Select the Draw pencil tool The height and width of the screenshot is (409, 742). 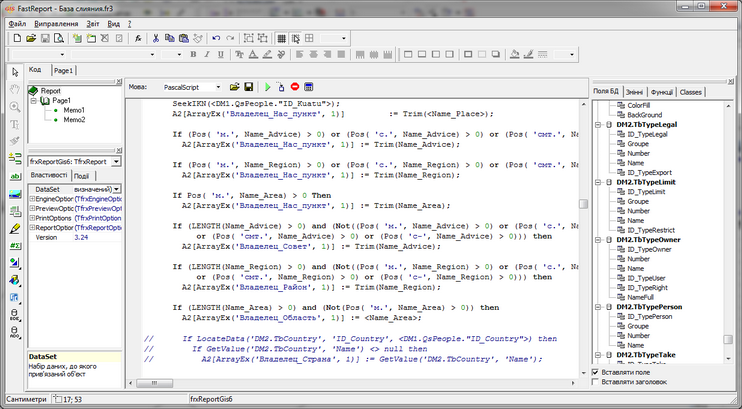tap(15, 229)
